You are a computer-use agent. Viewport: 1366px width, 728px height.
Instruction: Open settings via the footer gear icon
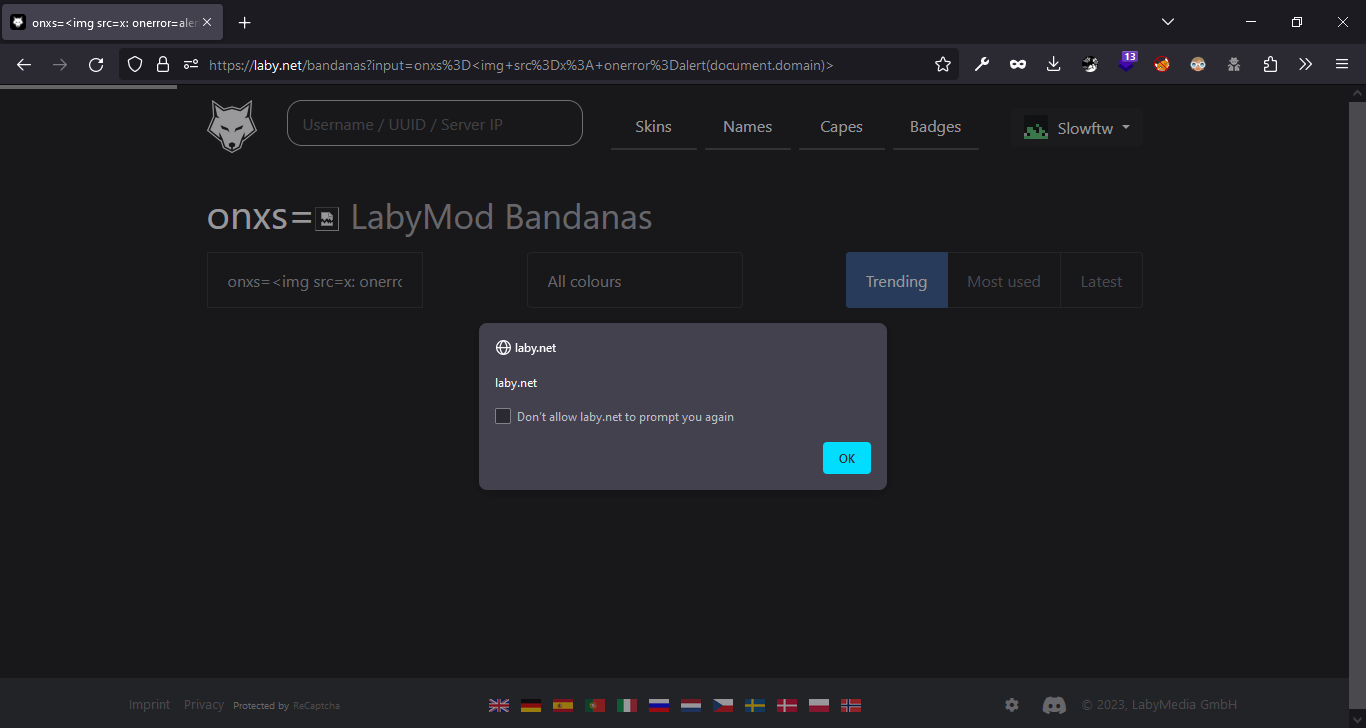coord(1012,705)
